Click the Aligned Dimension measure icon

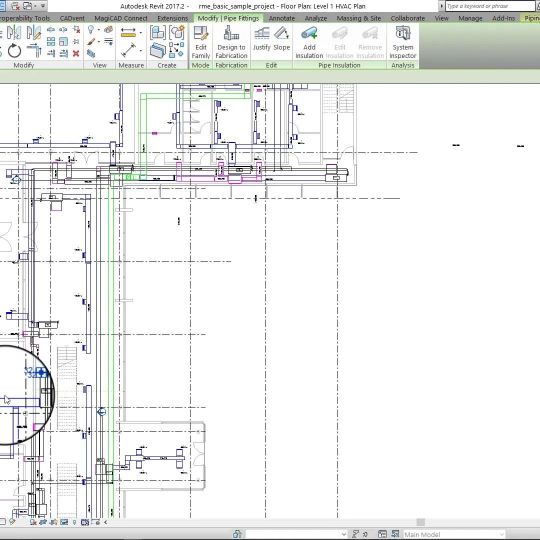[128, 33]
